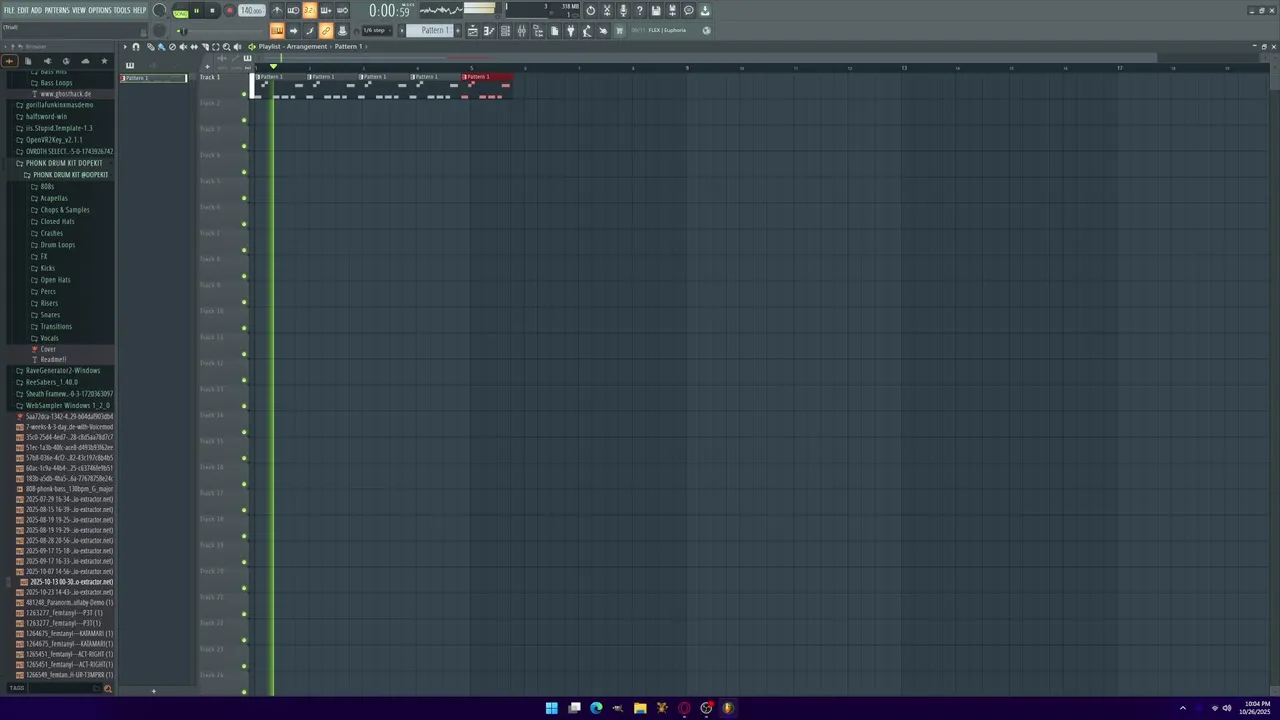Open the TOOLS menu
This screenshot has width=1280, height=720.
(x=122, y=10)
